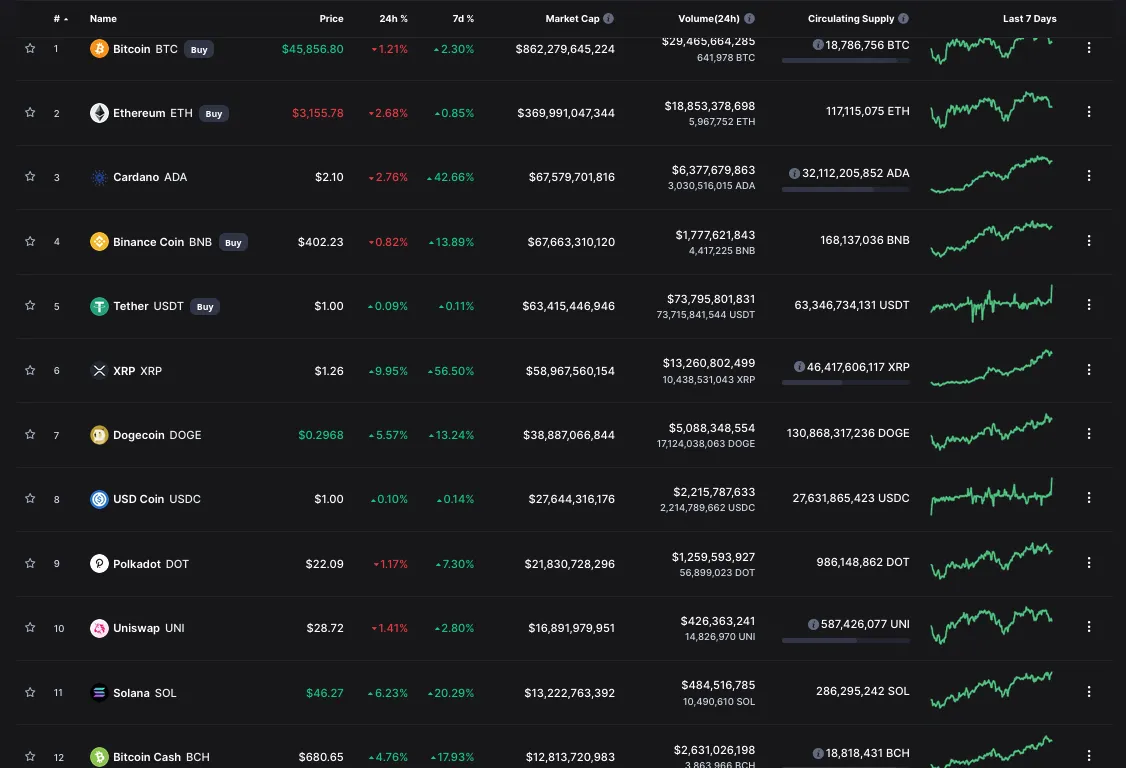Click info icon beside Cardano circulating supply
This screenshot has width=1126, height=768.
794,173
